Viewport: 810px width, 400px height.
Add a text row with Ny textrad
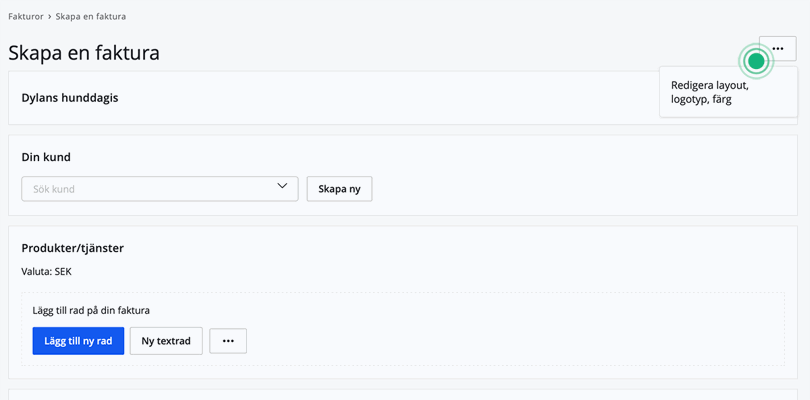(166, 341)
